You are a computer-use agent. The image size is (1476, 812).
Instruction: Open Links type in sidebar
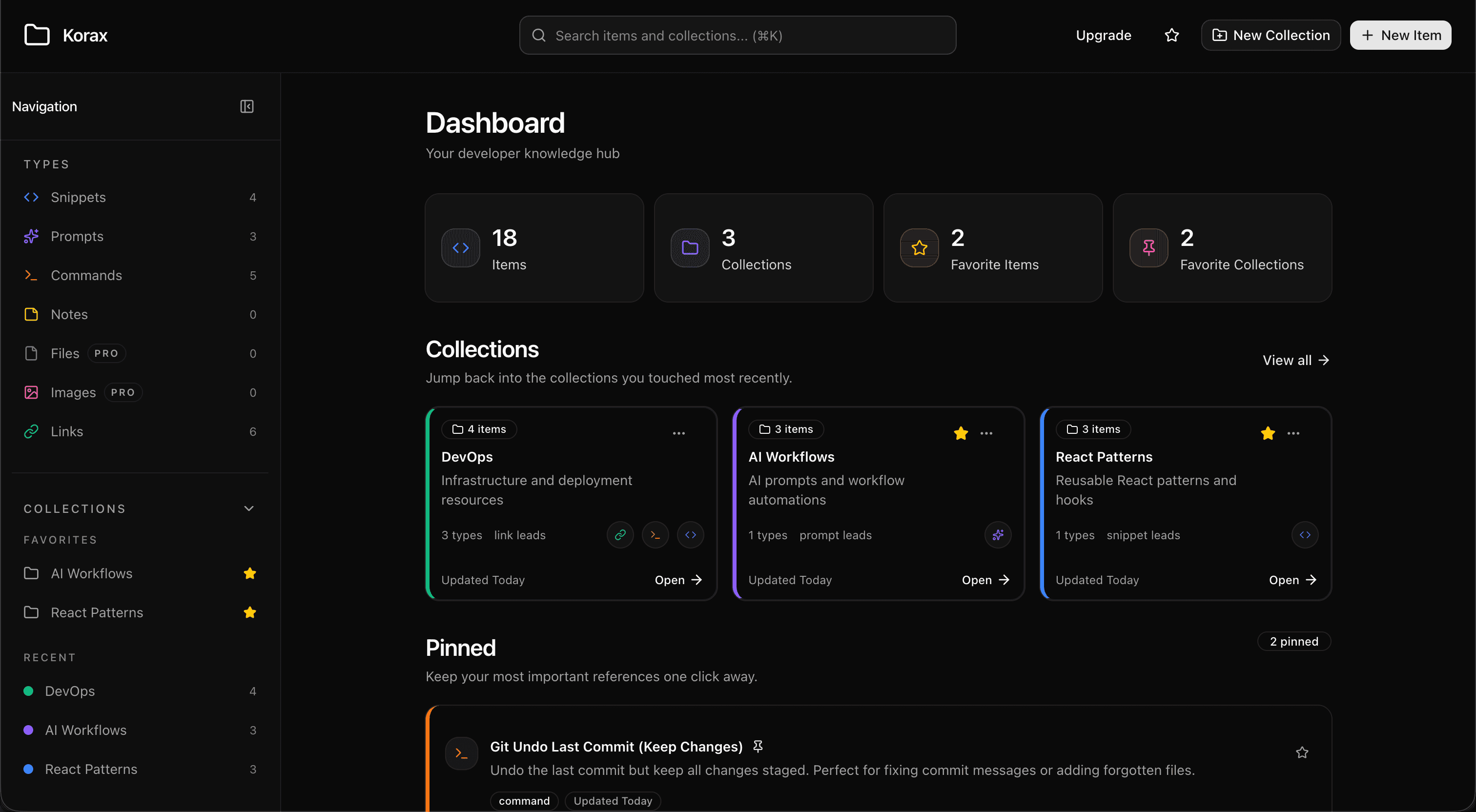click(x=140, y=431)
